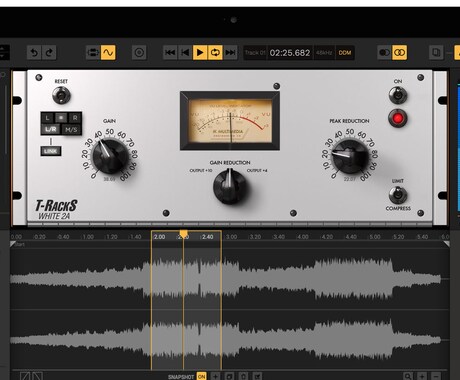Click the 2.40 mark on the timeline
Viewport: 460px width, 380px height.
(207, 237)
